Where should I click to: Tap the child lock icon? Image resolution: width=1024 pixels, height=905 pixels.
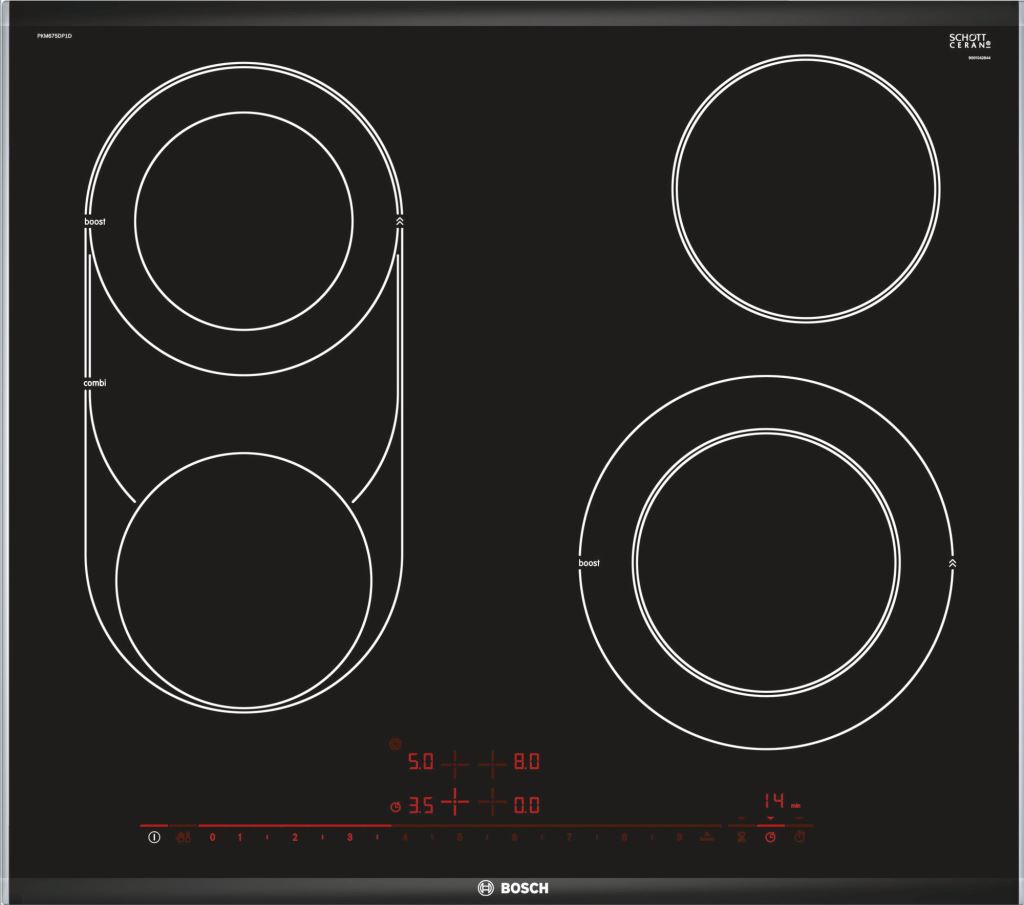click(182, 837)
